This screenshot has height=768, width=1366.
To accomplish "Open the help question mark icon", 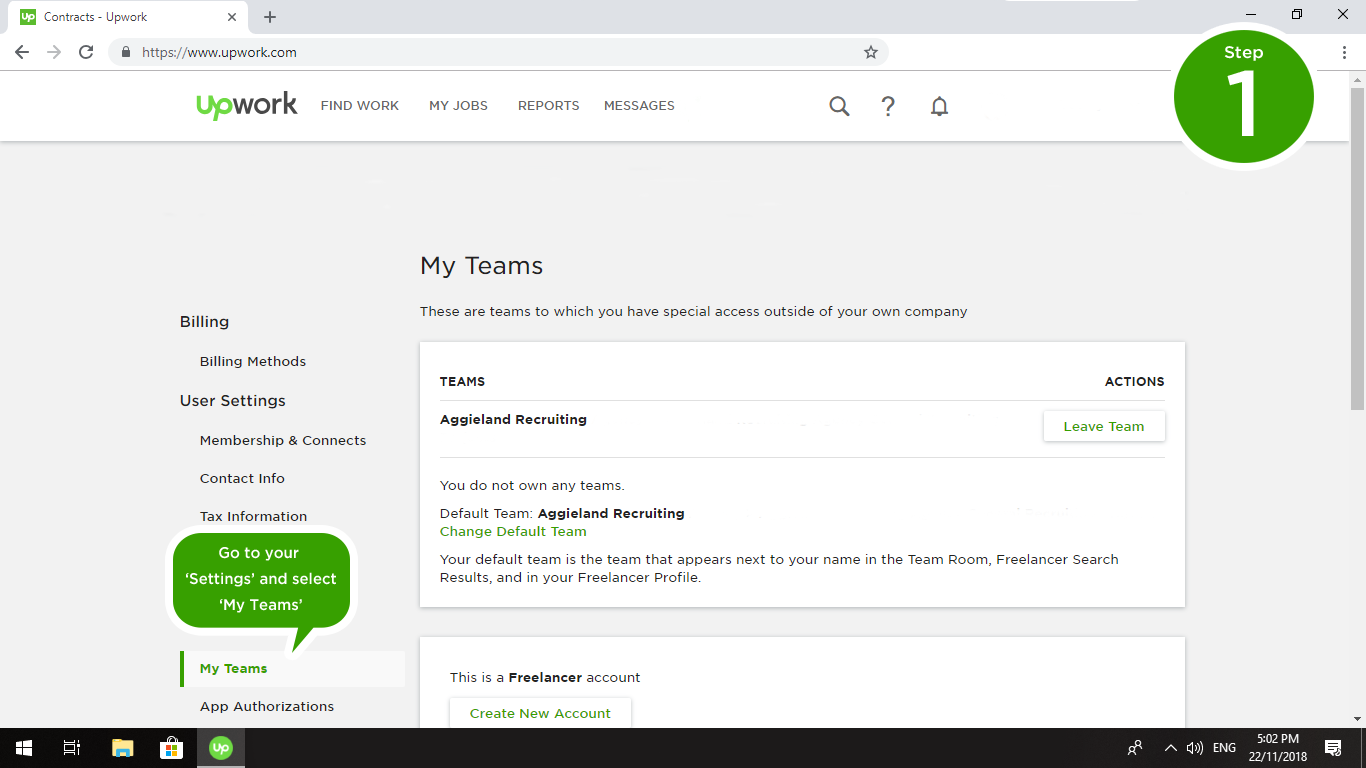I will click(888, 106).
